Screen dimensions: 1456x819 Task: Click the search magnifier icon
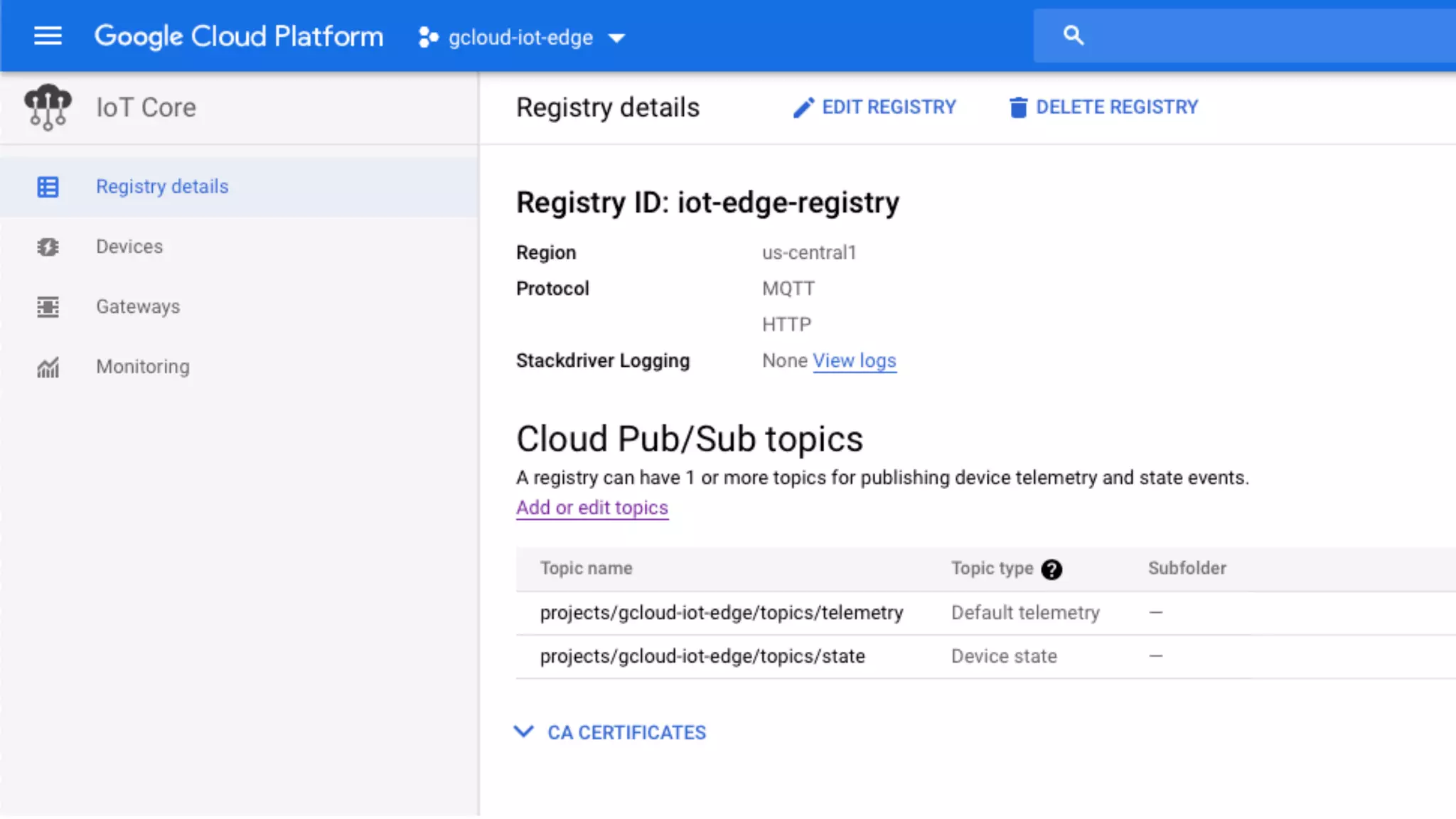[1074, 36]
